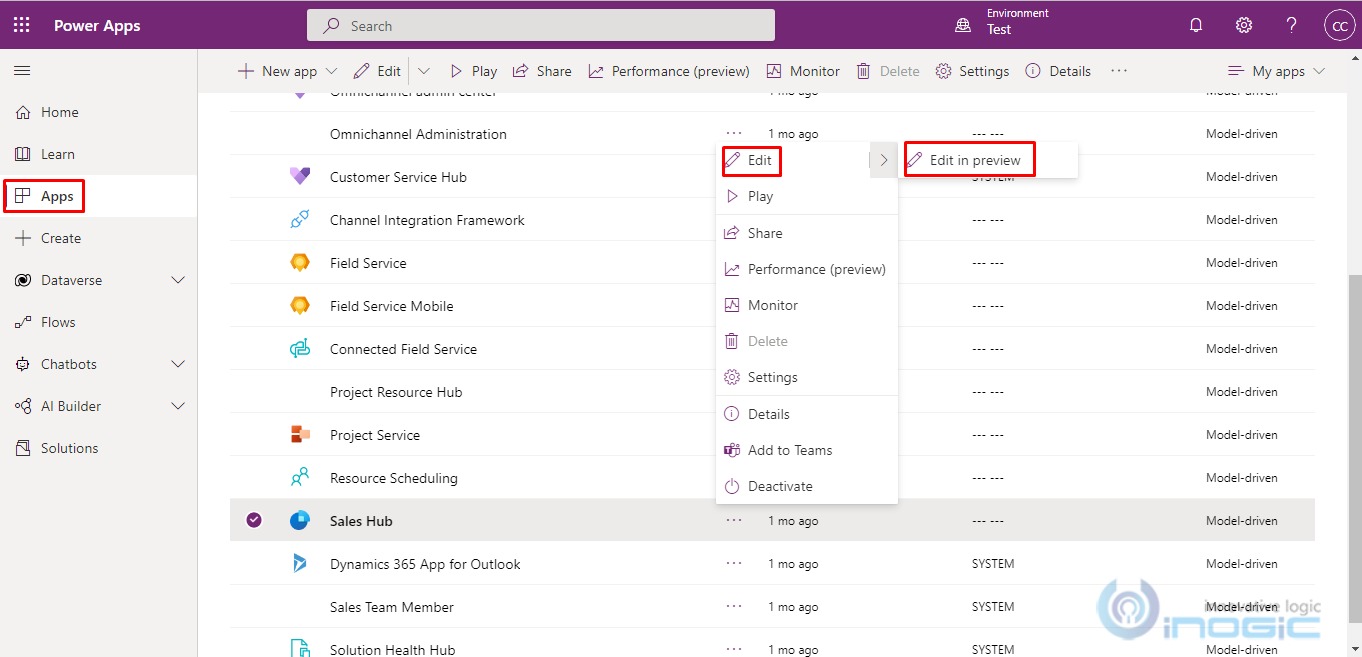1362x657 pixels.
Task: Go to Solutions in left navigation
Action: coord(98,448)
